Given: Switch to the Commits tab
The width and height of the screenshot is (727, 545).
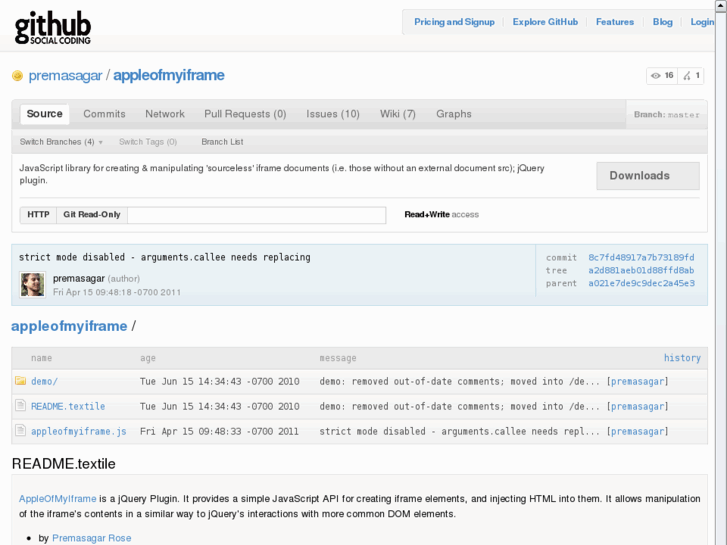Looking at the screenshot, I should 104,114.
